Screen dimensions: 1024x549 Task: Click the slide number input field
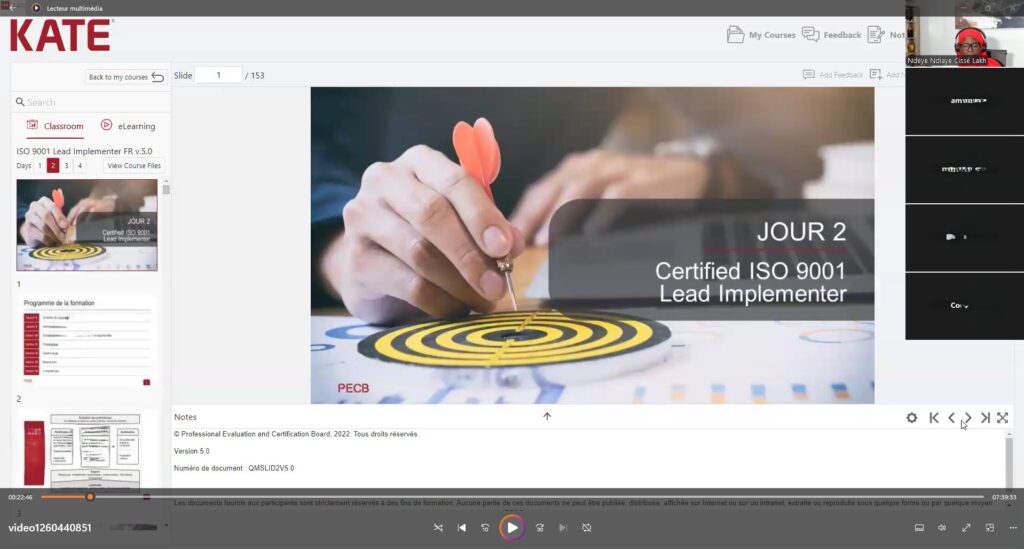(219, 75)
